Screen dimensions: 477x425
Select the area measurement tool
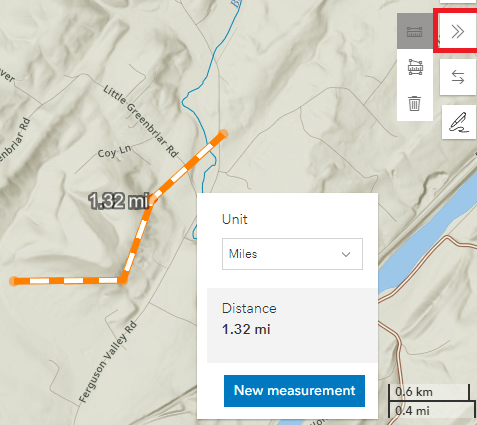[415, 67]
